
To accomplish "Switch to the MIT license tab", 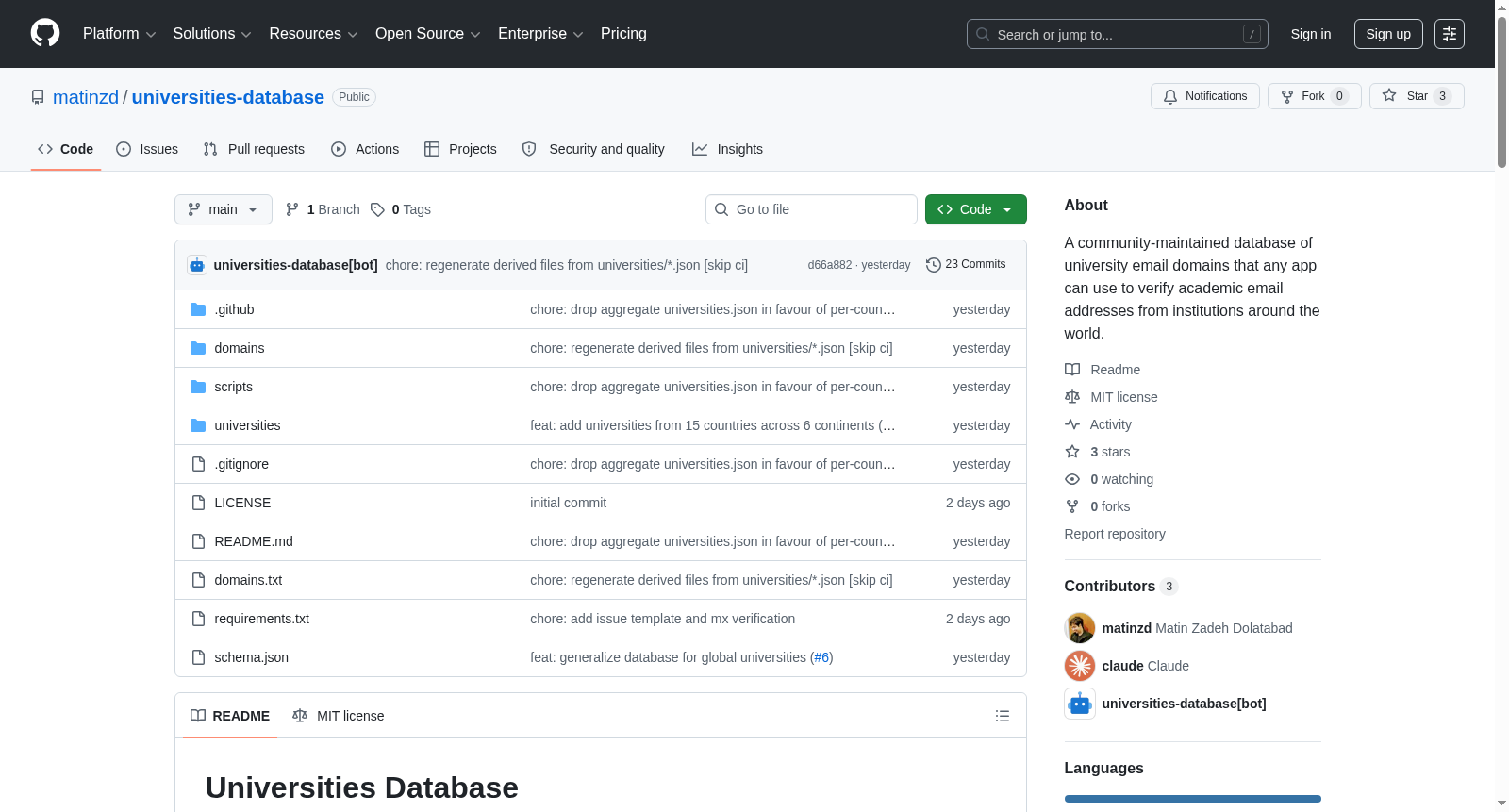I will point(339,716).
